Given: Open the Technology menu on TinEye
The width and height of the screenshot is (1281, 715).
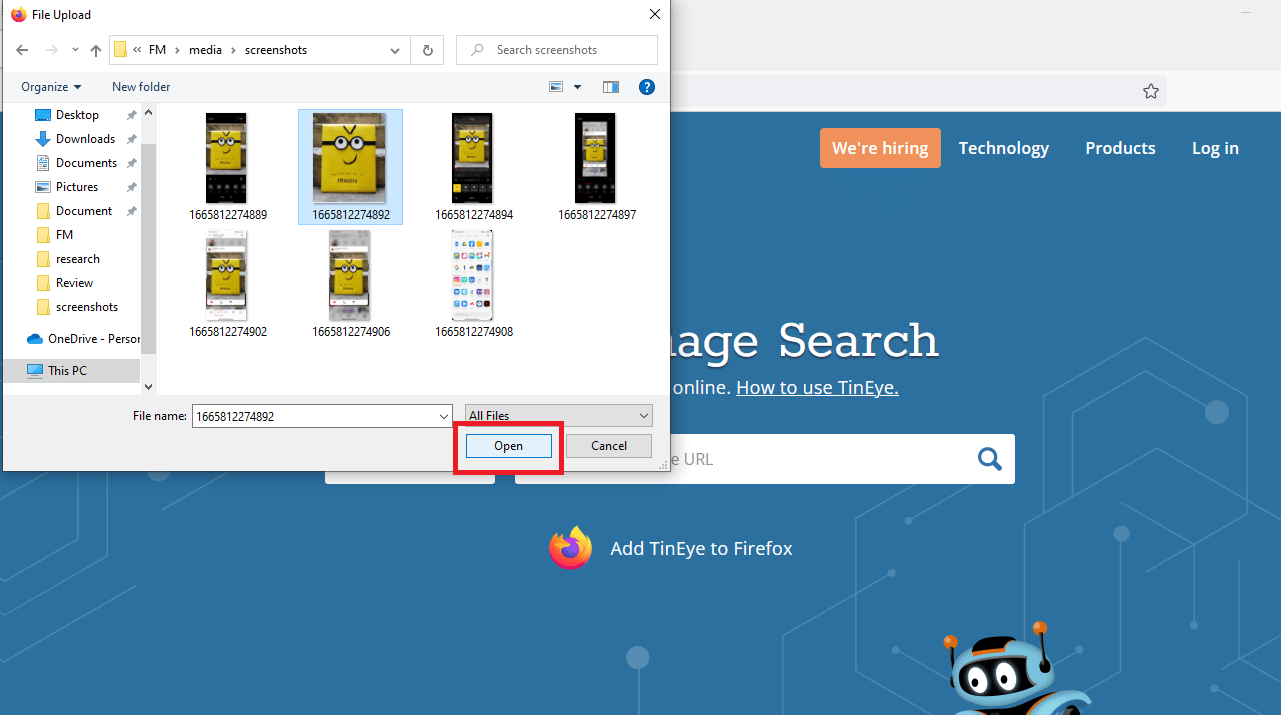Looking at the screenshot, I should click(x=1003, y=148).
